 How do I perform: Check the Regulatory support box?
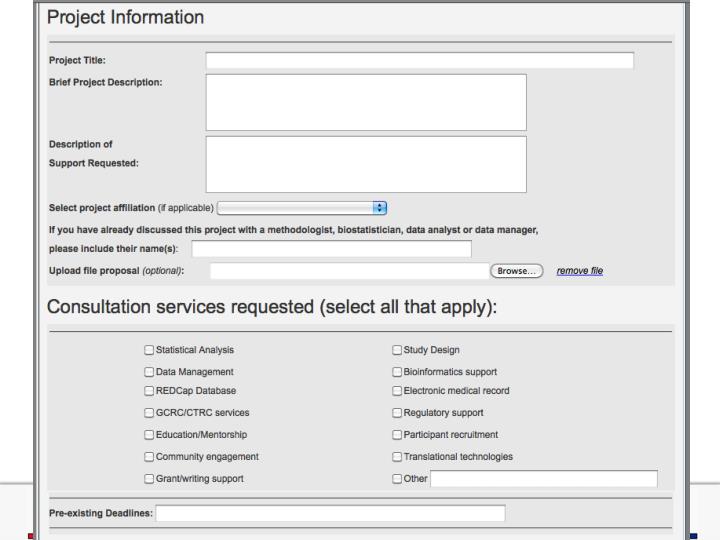(397, 413)
